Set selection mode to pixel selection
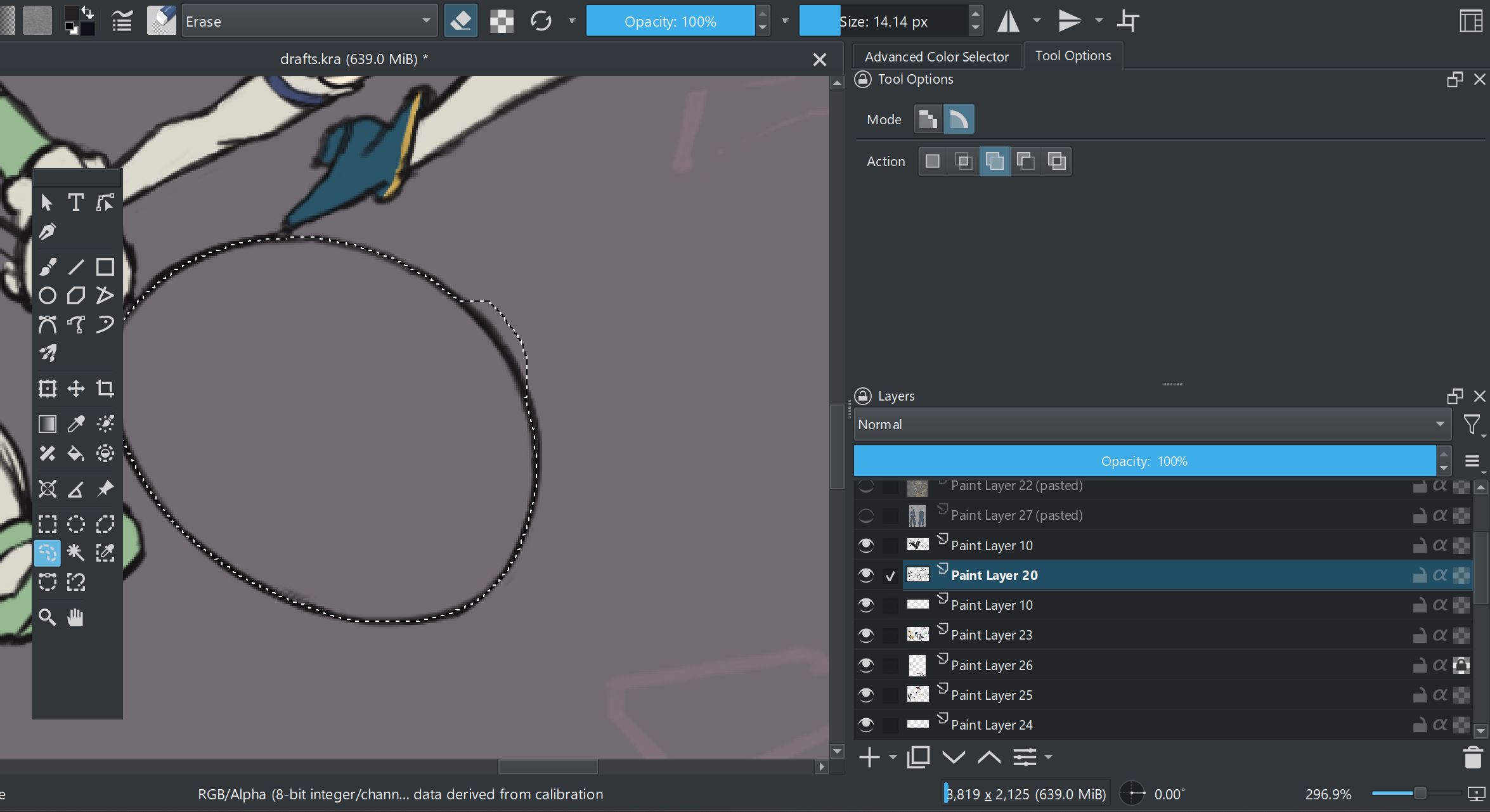Image resolution: width=1490 pixels, height=812 pixels. (929, 119)
